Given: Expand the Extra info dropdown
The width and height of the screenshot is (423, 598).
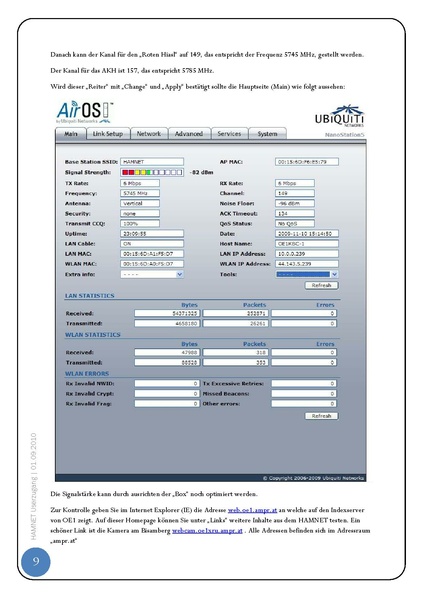Looking at the screenshot, I should pos(152,274).
